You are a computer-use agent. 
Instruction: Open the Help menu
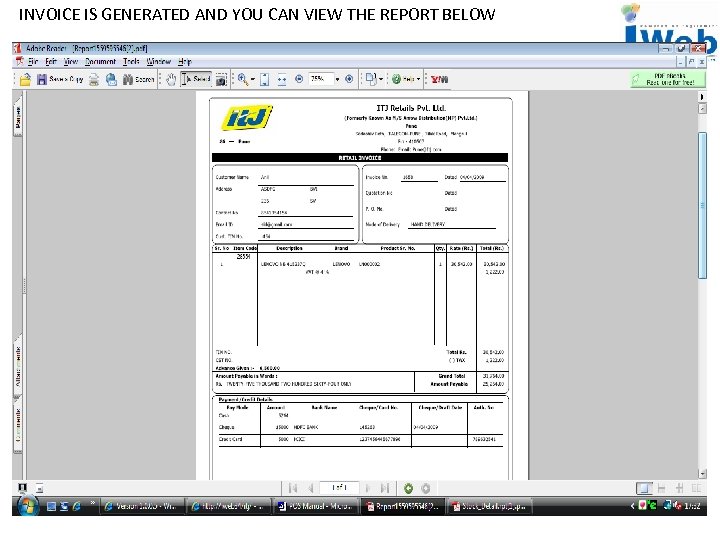click(185, 62)
